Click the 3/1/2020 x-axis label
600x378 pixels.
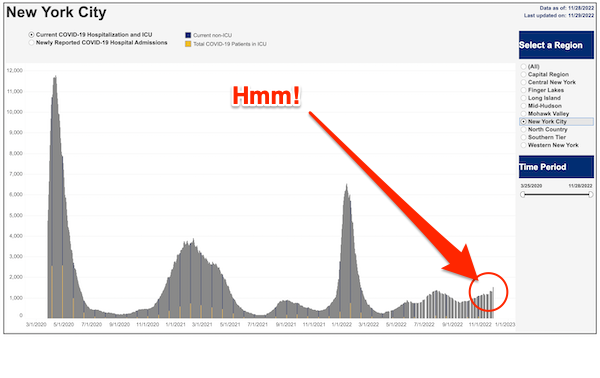(36, 324)
